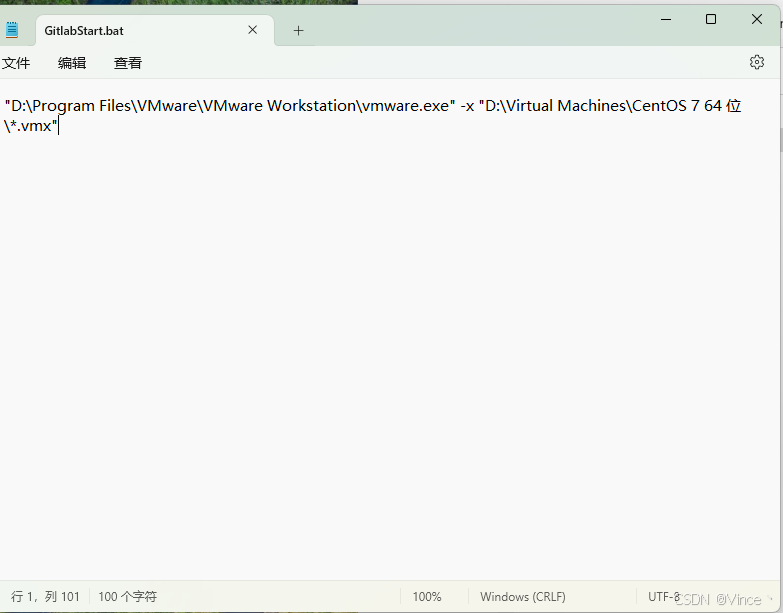The height and width of the screenshot is (613, 783).
Task: Open the Notepad settings gear
Action: (x=757, y=62)
